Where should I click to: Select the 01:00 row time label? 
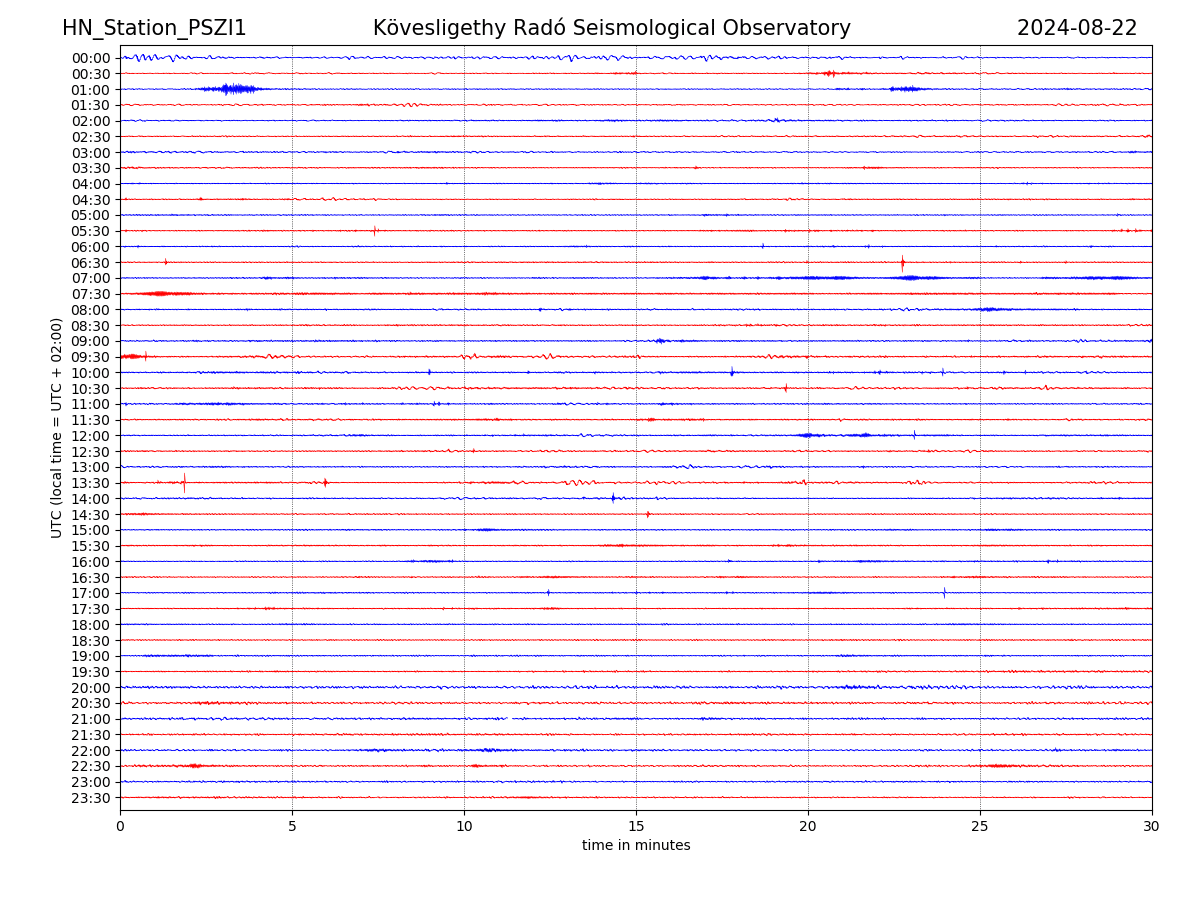coord(91,90)
